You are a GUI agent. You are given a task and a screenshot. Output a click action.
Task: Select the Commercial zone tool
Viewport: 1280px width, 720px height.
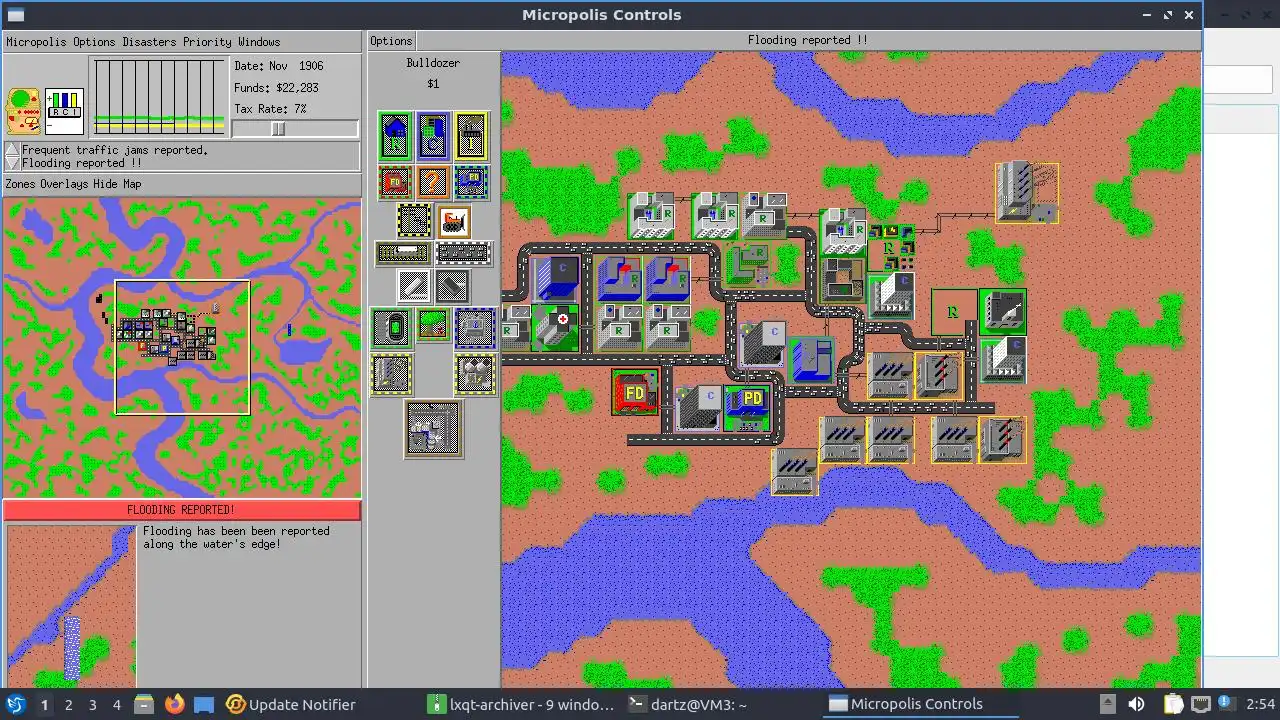point(433,136)
